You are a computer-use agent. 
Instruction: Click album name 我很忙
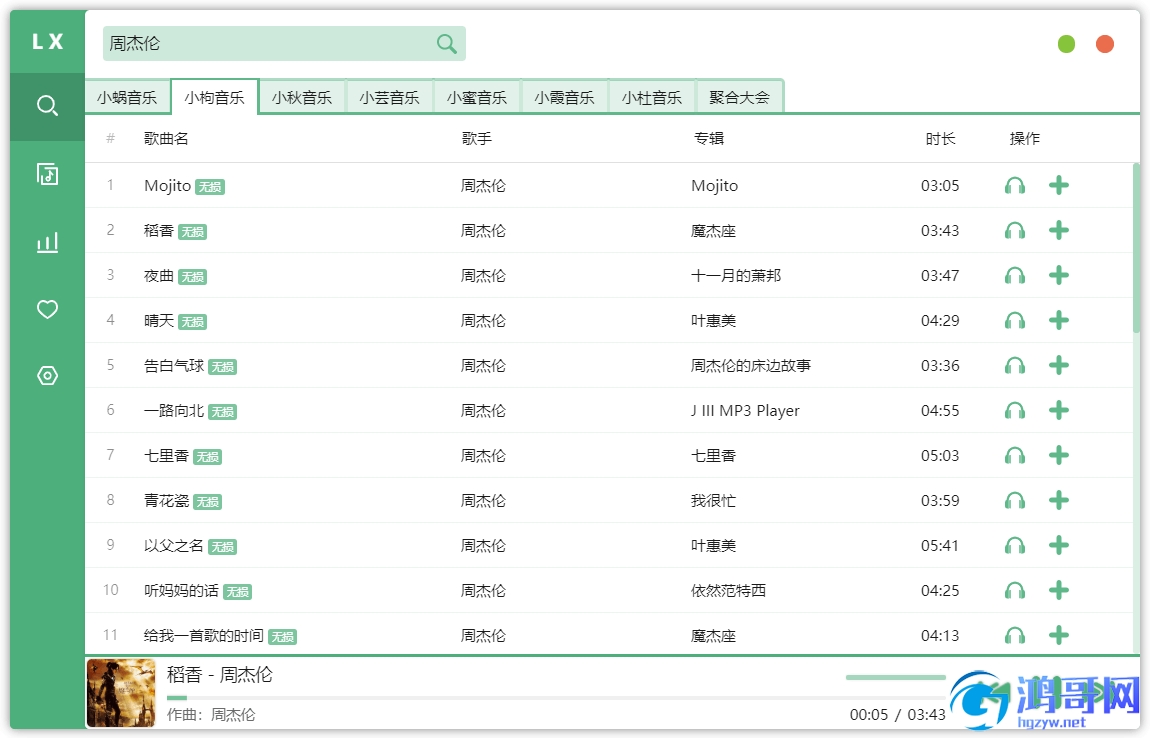(x=714, y=501)
